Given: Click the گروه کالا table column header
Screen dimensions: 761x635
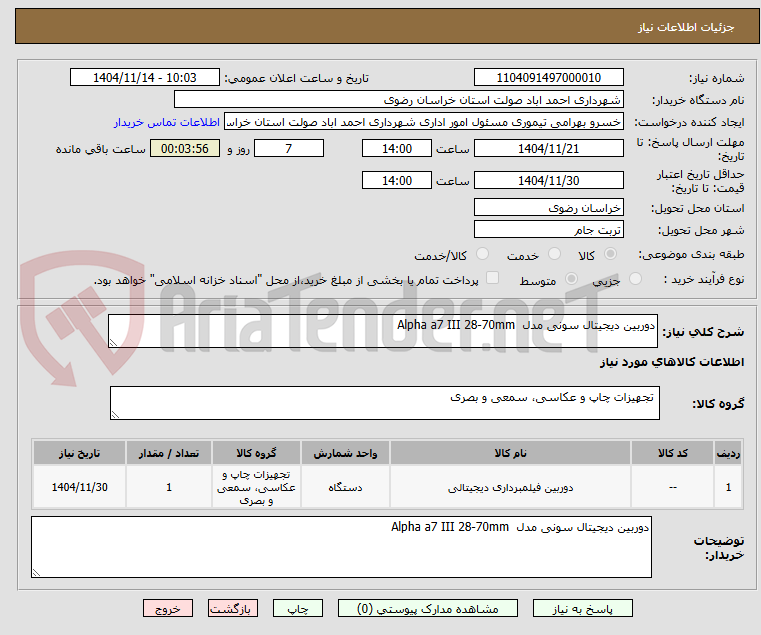Looking at the screenshot, I should (x=256, y=453).
